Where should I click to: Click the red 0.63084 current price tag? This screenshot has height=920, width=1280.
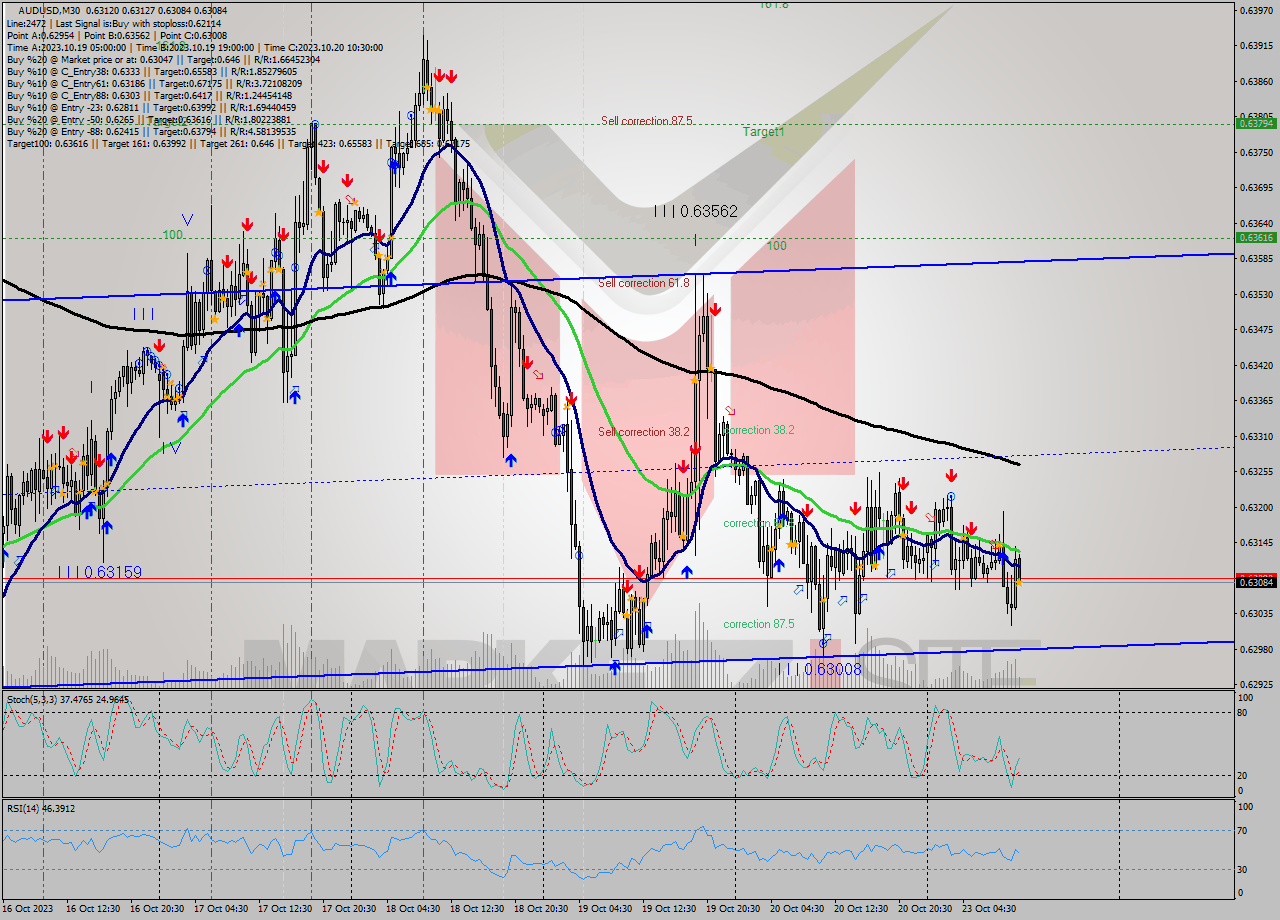(x=1257, y=579)
